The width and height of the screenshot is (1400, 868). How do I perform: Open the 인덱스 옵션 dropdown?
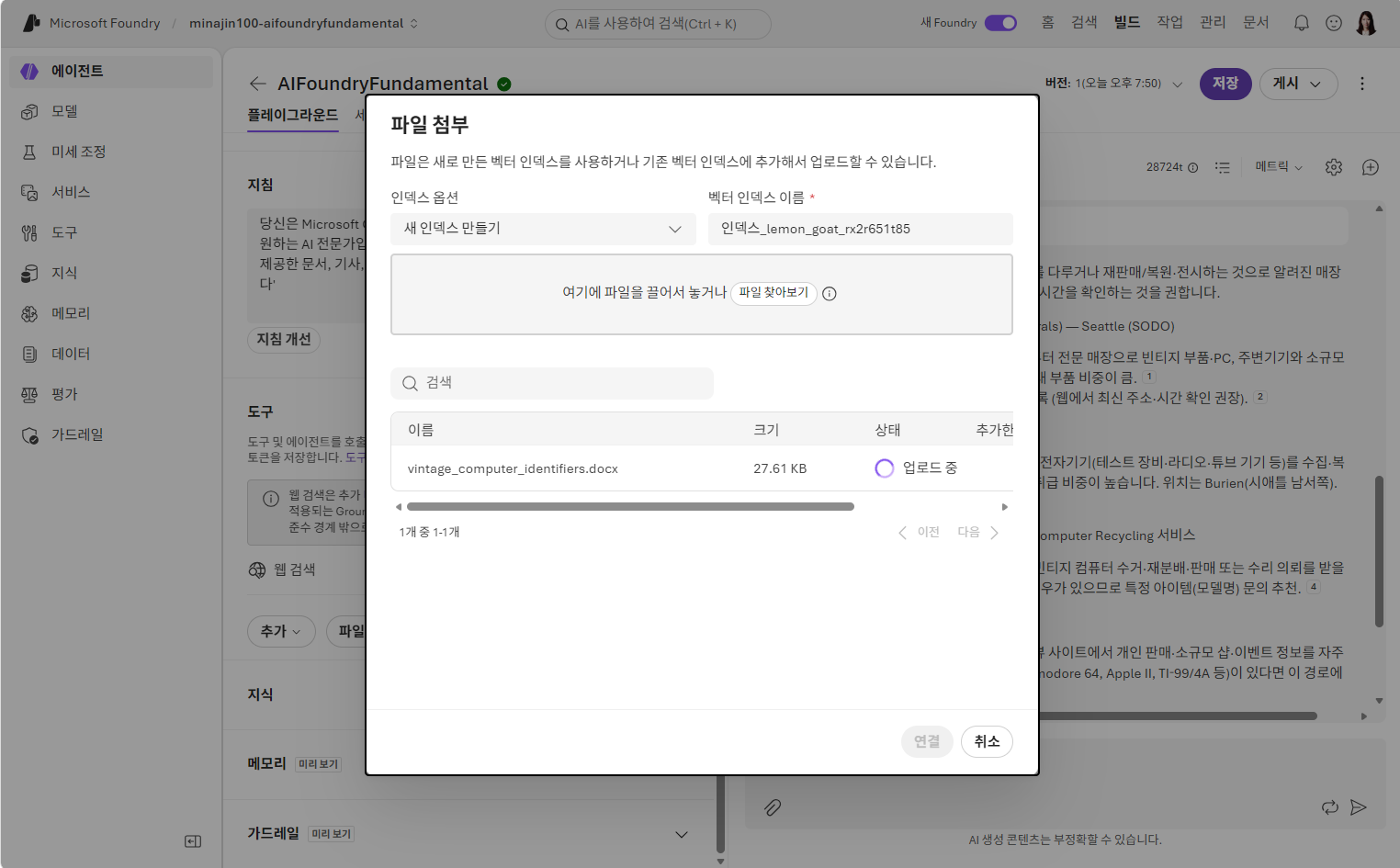click(543, 229)
